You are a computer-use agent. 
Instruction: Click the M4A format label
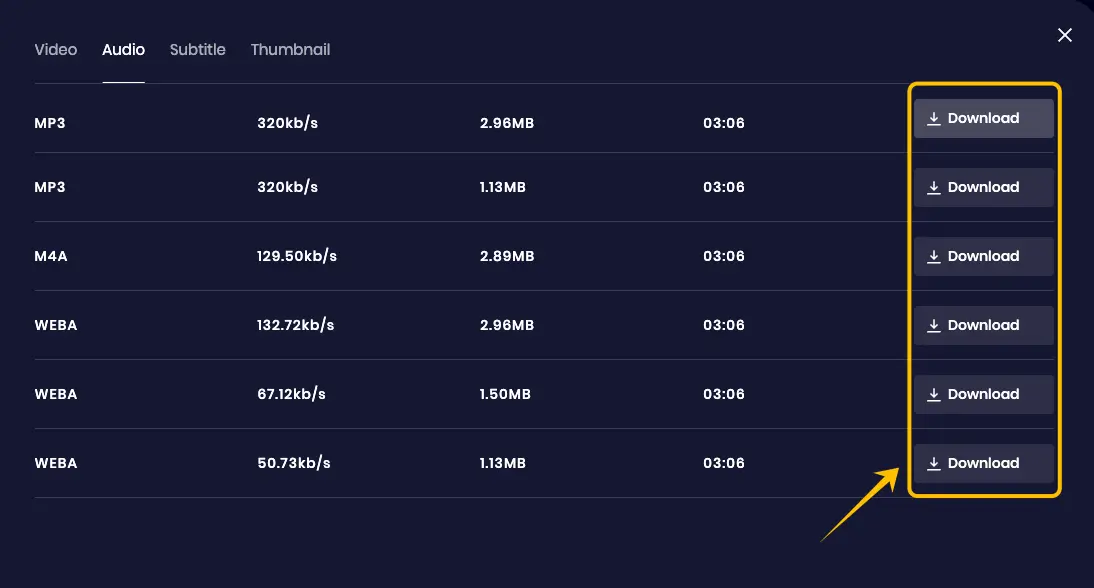pos(50,256)
